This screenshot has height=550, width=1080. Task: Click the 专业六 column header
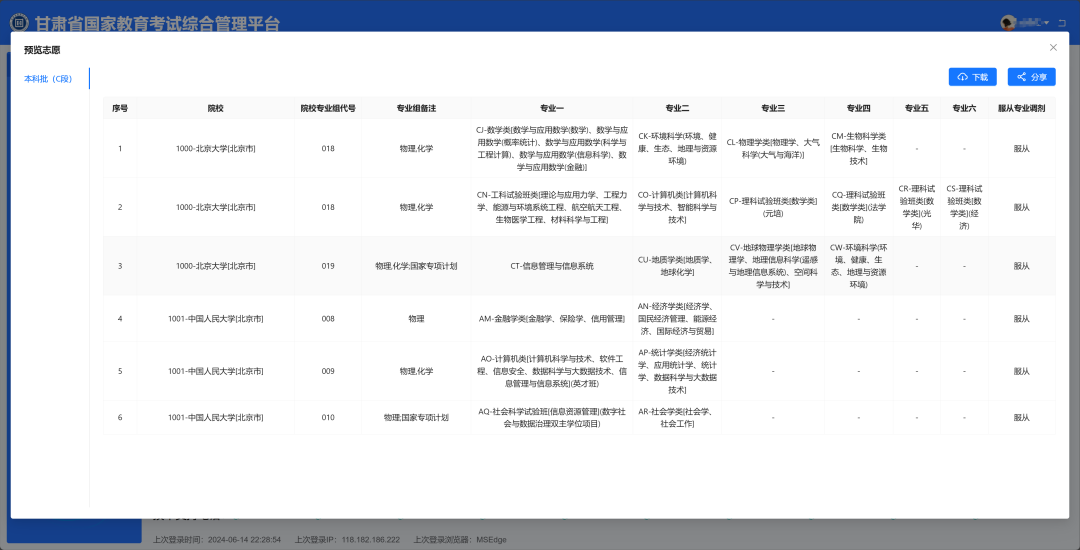coord(964,108)
